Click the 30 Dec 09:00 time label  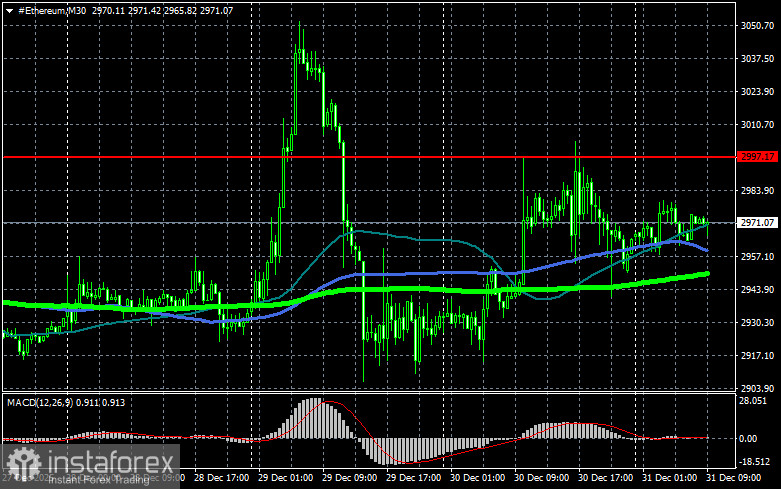click(x=541, y=478)
